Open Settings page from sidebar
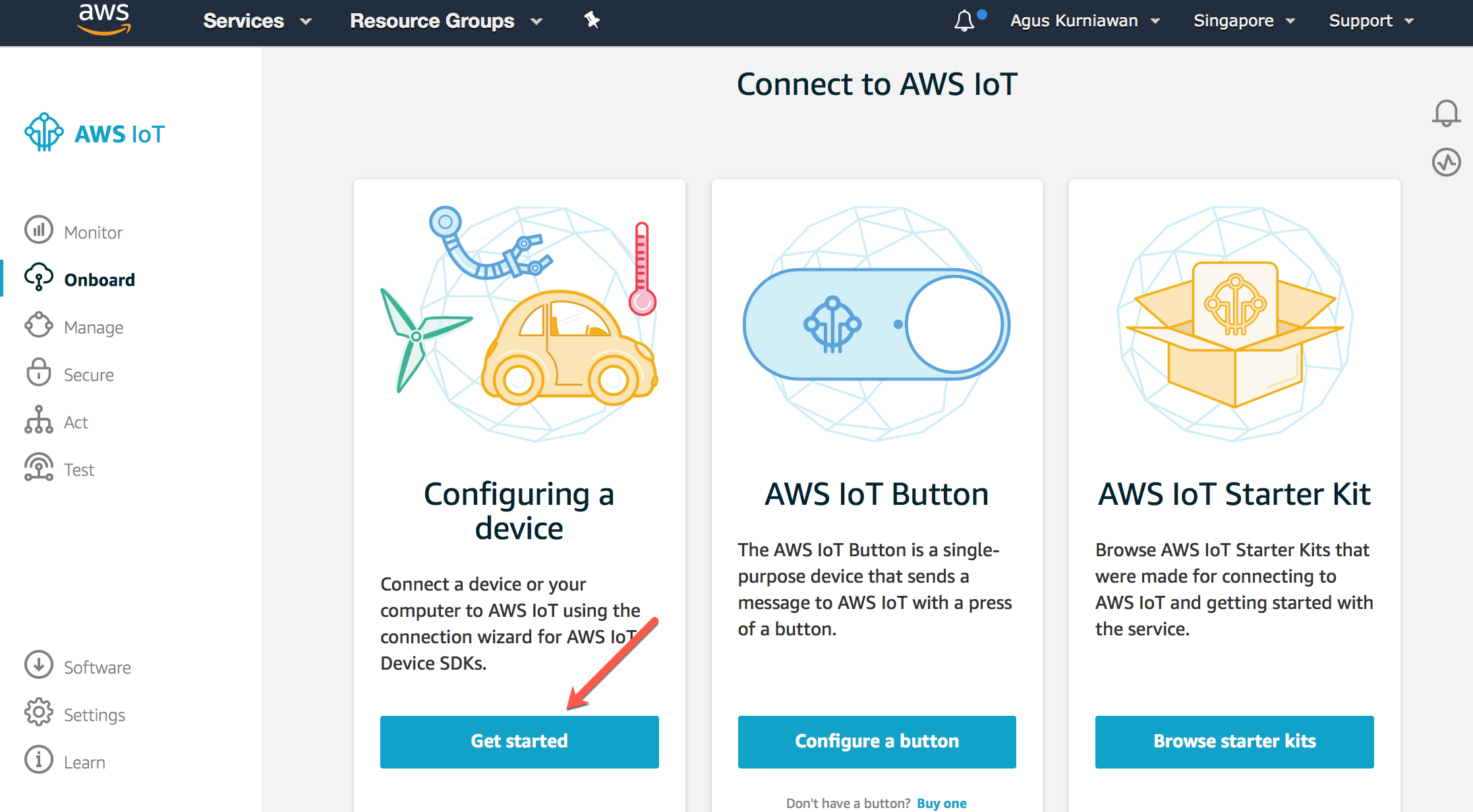 [x=94, y=714]
